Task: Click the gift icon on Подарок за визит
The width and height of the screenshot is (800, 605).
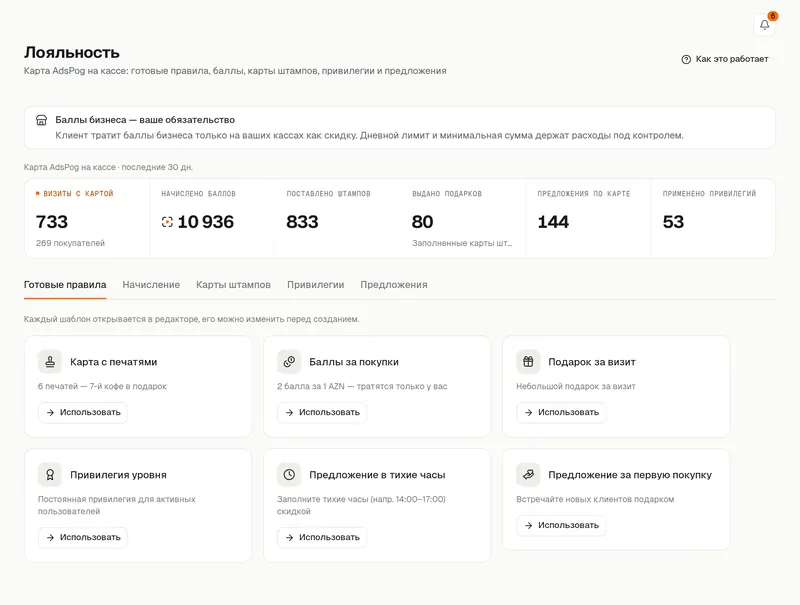Action: click(528, 362)
